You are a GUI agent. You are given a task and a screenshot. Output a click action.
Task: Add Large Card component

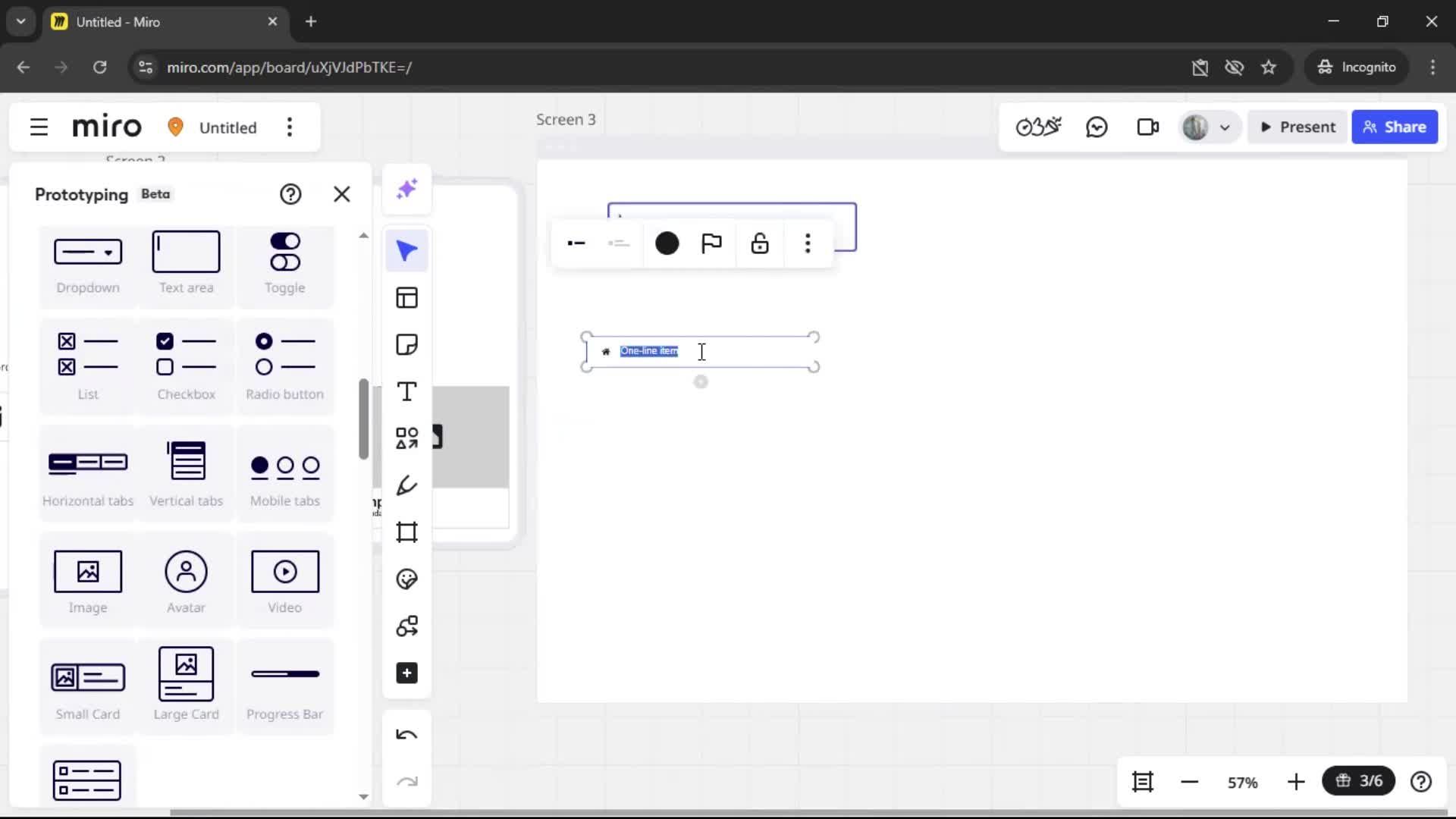point(187,688)
